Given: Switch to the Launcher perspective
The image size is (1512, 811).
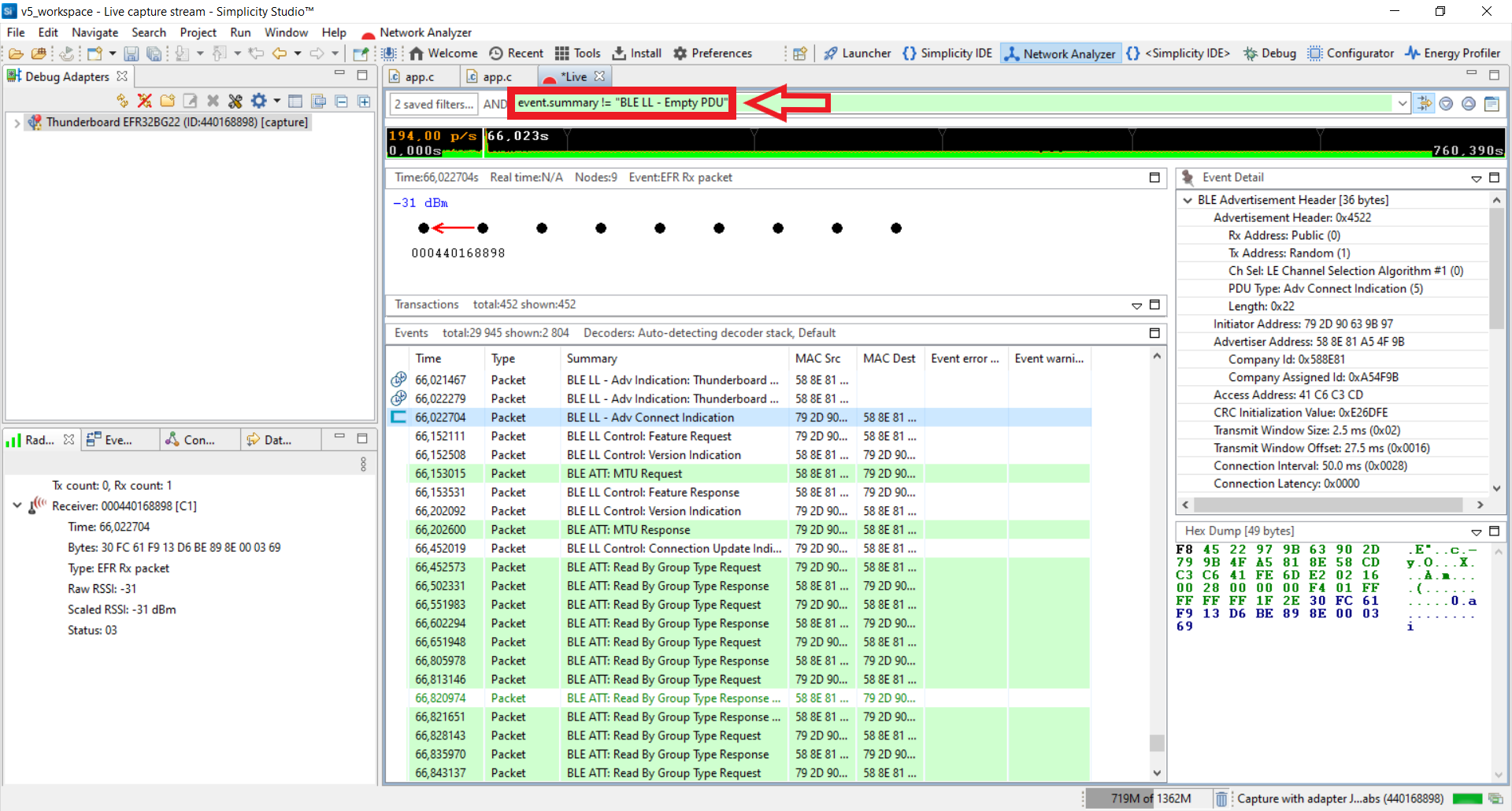Looking at the screenshot, I should [858, 54].
